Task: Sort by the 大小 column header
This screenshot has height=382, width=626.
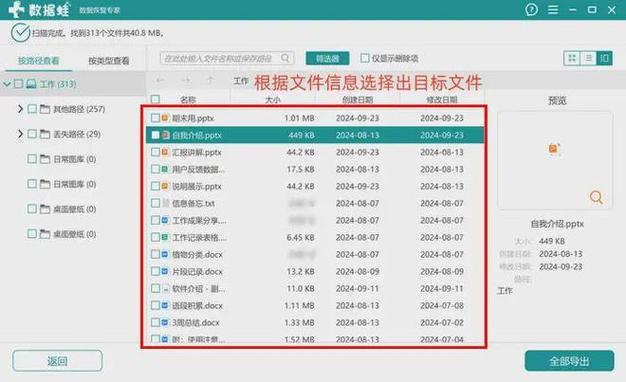Action: pos(273,100)
